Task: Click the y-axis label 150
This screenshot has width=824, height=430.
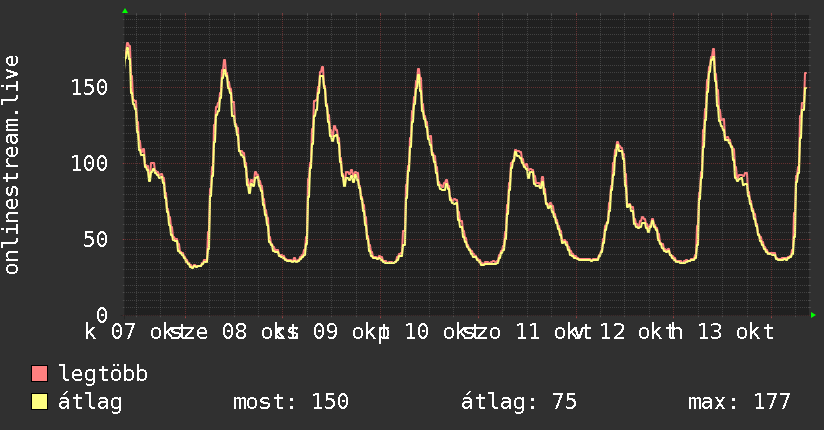Action: 89,87
